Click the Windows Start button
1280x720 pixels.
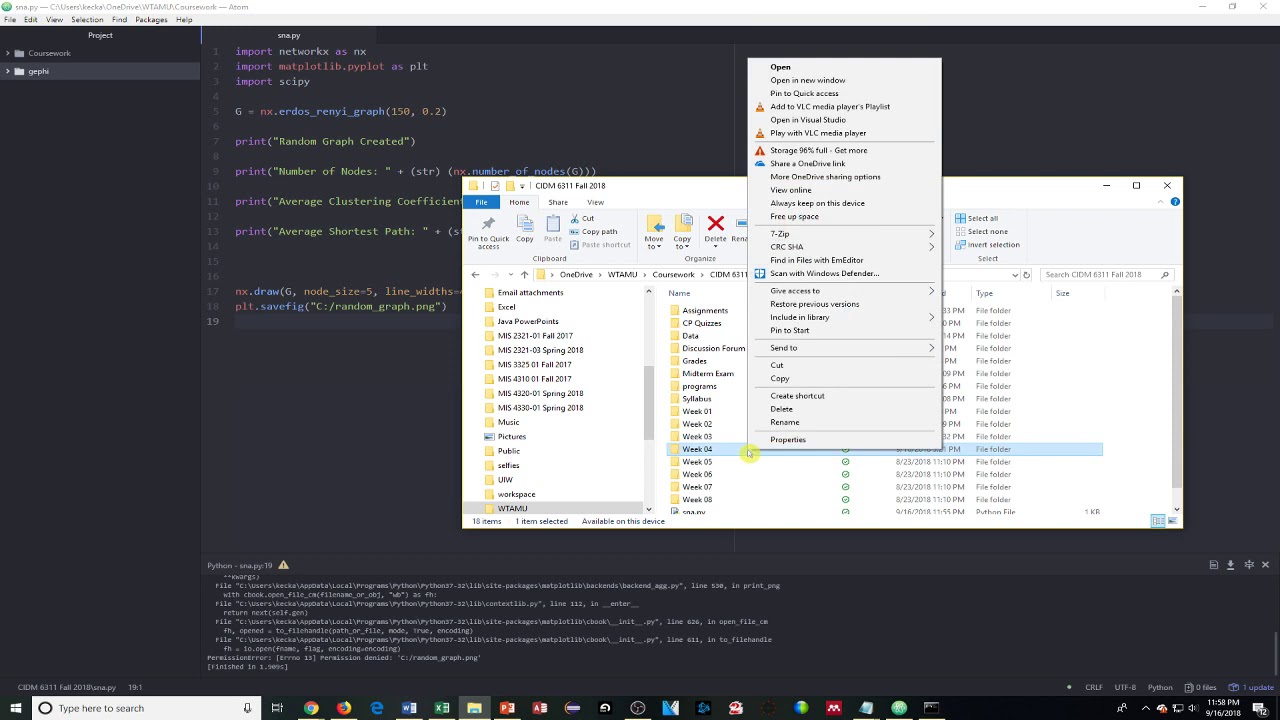(x=14, y=708)
